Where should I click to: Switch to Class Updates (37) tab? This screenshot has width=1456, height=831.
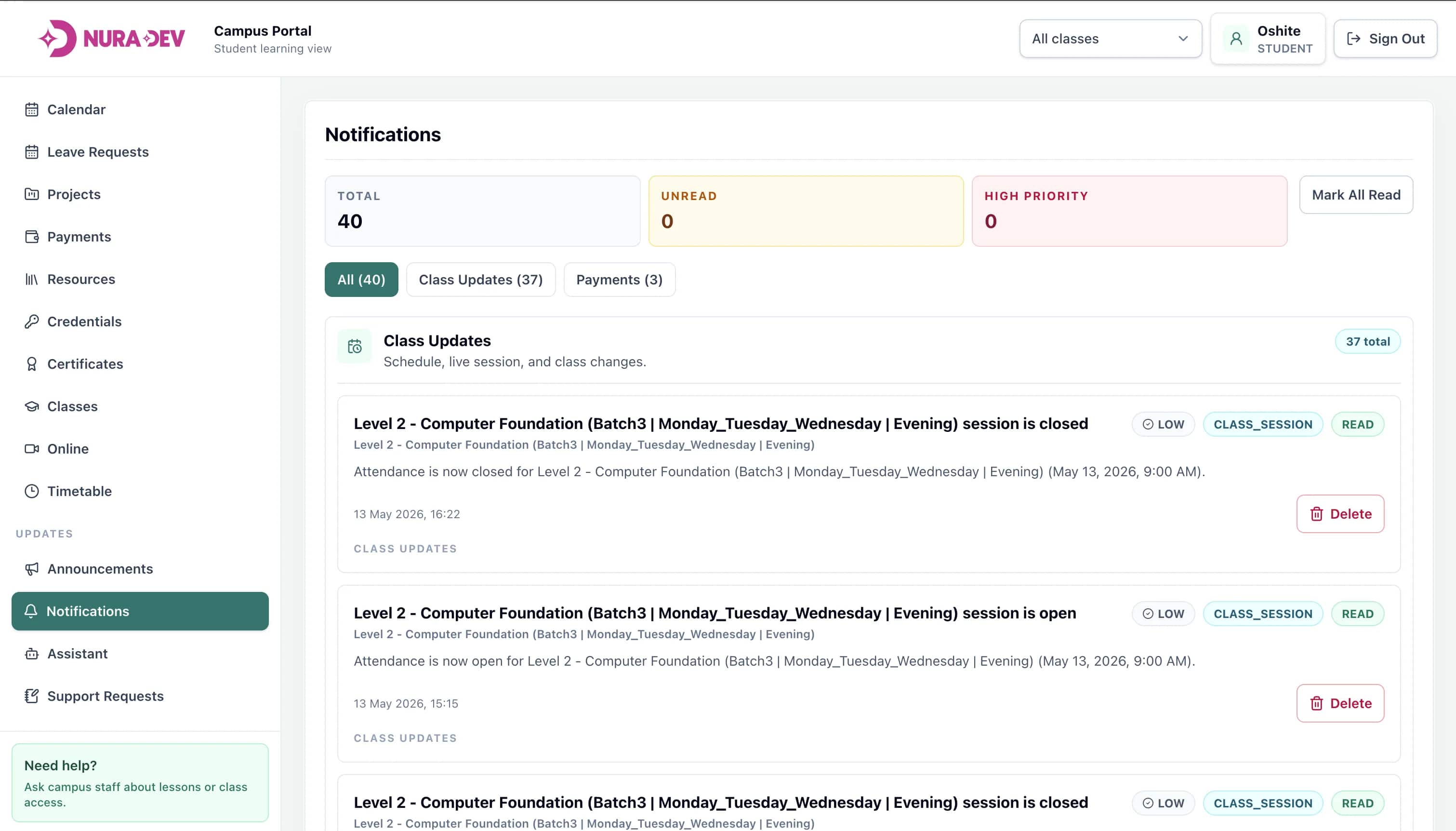pyautogui.click(x=481, y=280)
